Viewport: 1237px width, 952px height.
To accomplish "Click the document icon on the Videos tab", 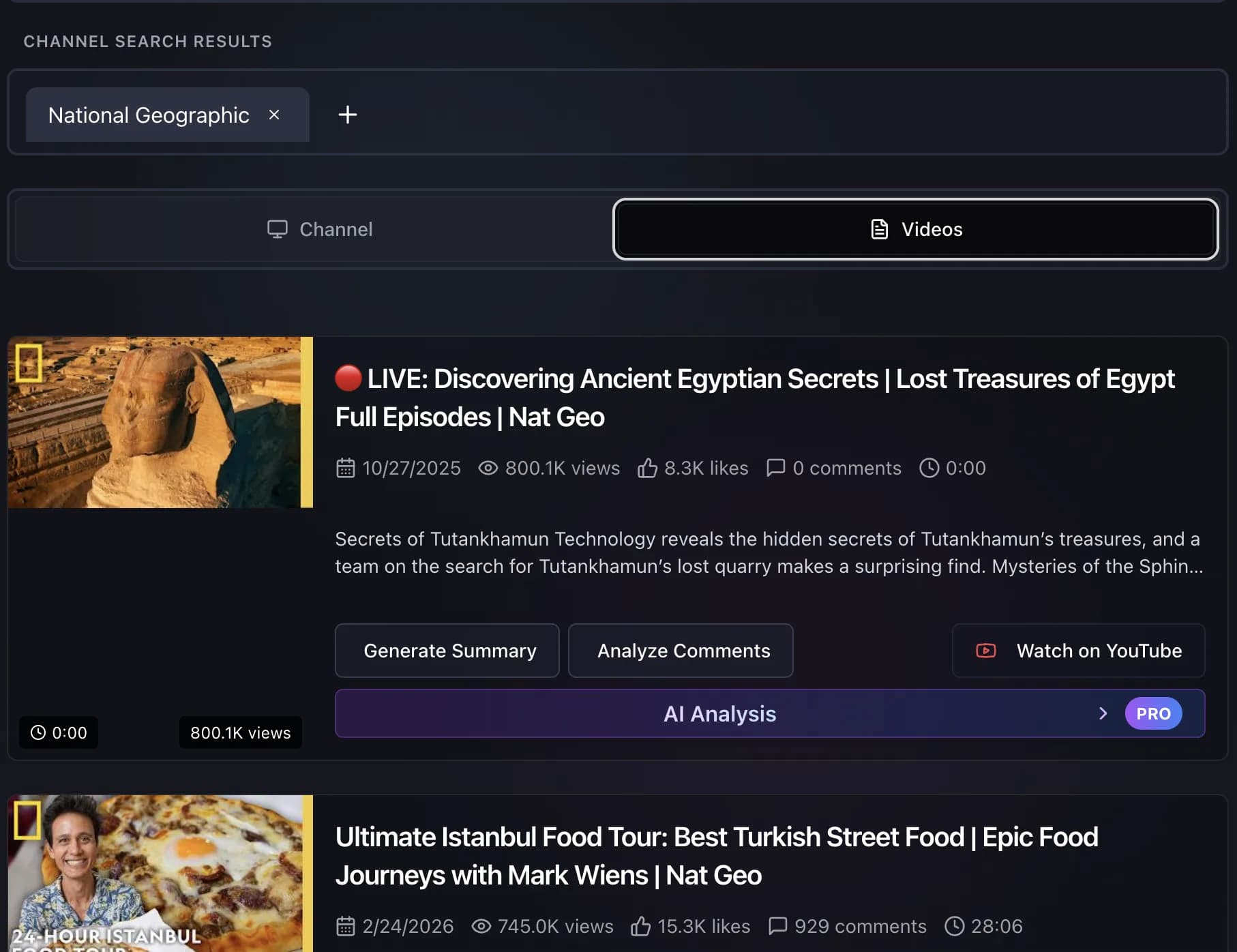I will pyautogui.click(x=878, y=229).
